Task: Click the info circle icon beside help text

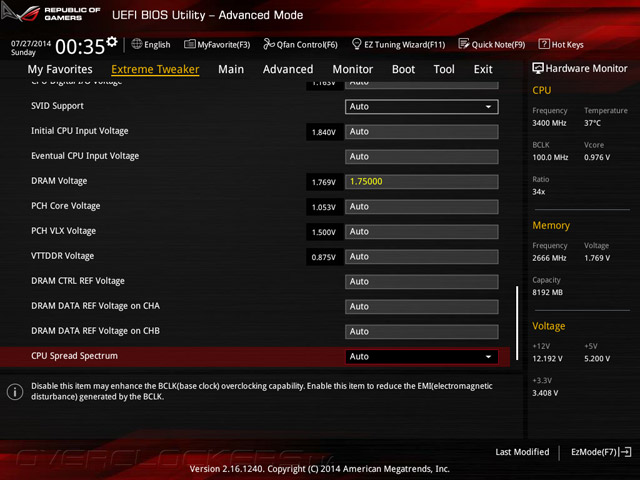Action: (15, 392)
